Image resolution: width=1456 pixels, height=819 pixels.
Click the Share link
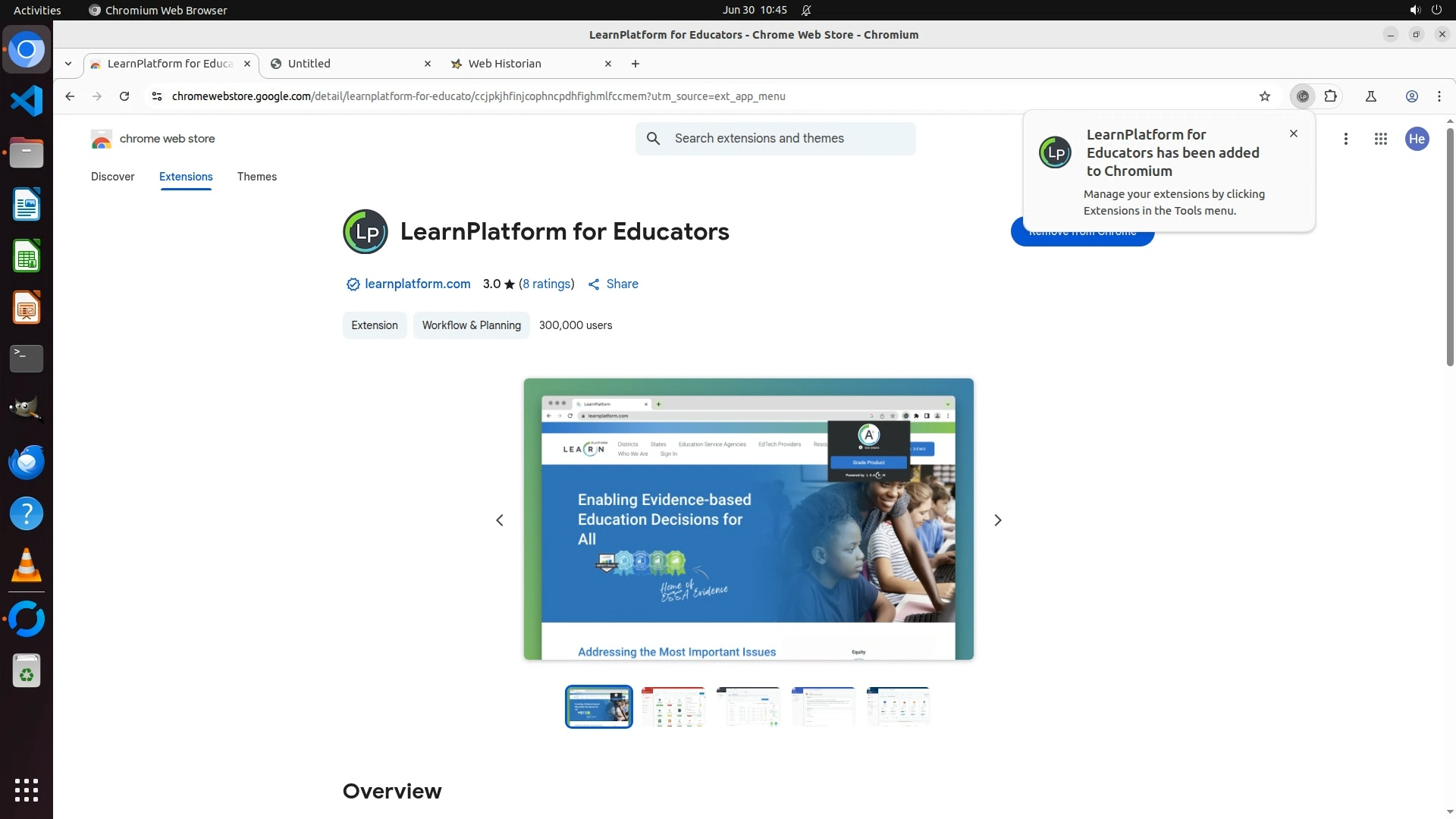point(621,284)
